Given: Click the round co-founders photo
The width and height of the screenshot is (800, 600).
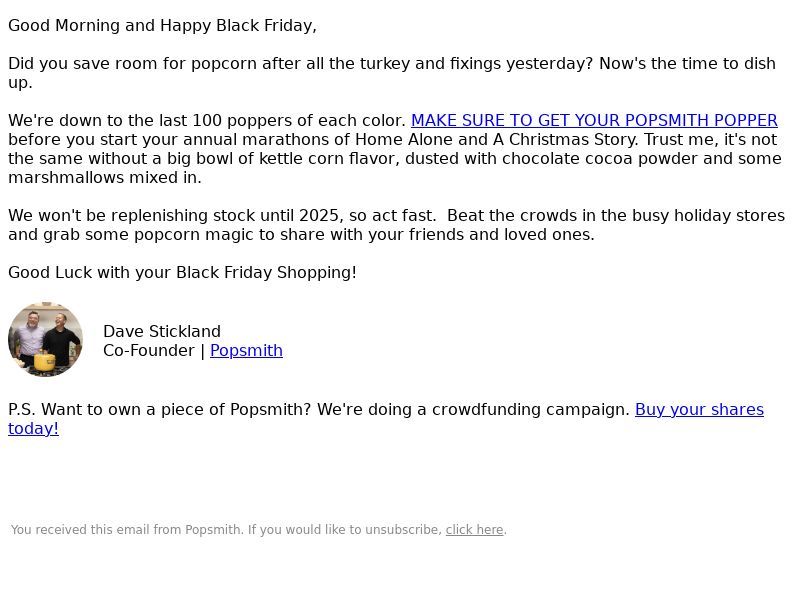Looking at the screenshot, I should click(x=45, y=339).
